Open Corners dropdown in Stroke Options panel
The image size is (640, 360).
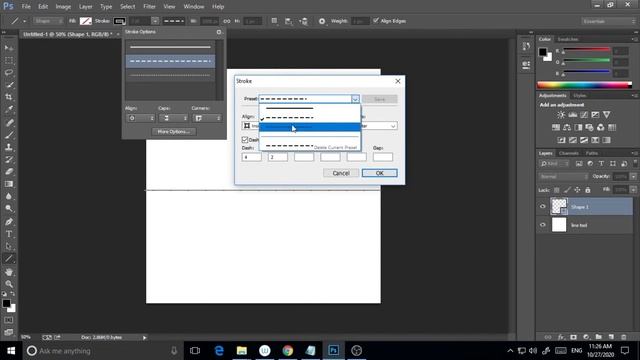pos(207,118)
